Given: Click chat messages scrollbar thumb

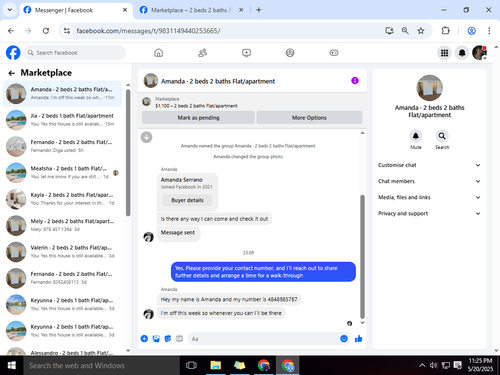Looking at the screenshot, I should [362, 257].
